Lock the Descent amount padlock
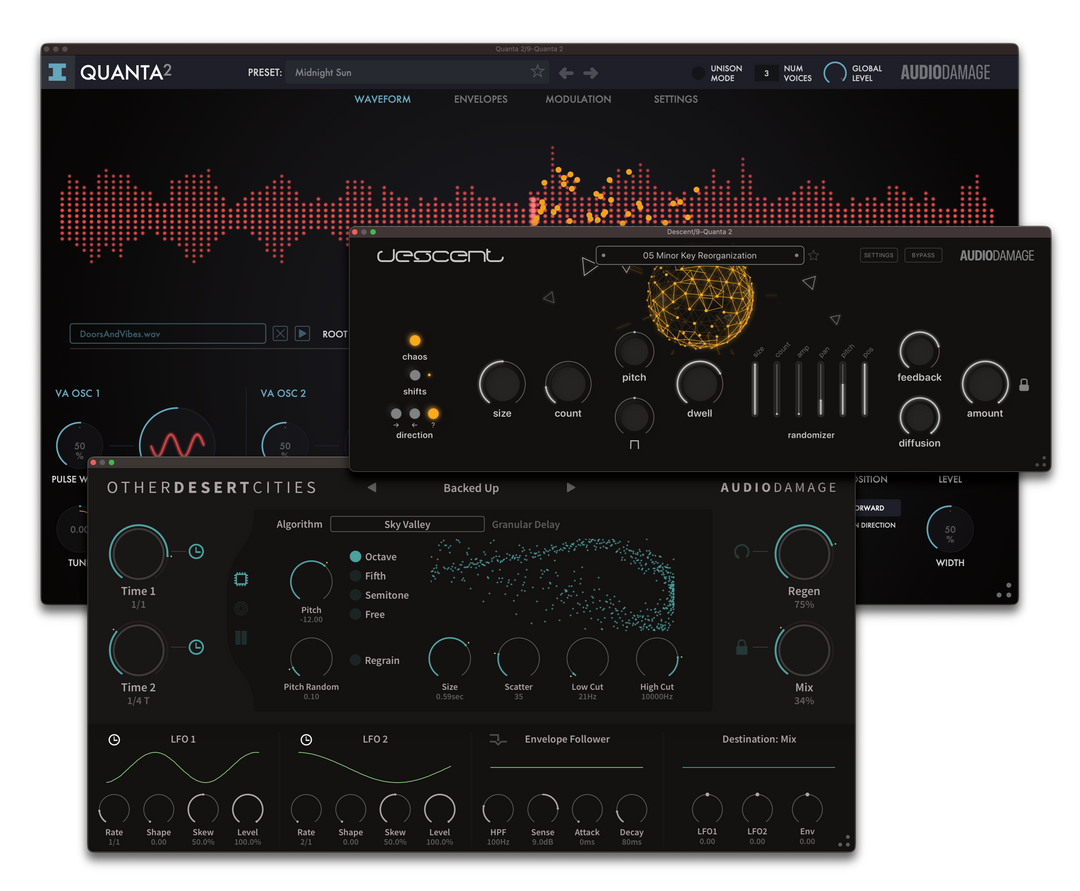Viewport: 1080px width, 891px height. (1024, 385)
